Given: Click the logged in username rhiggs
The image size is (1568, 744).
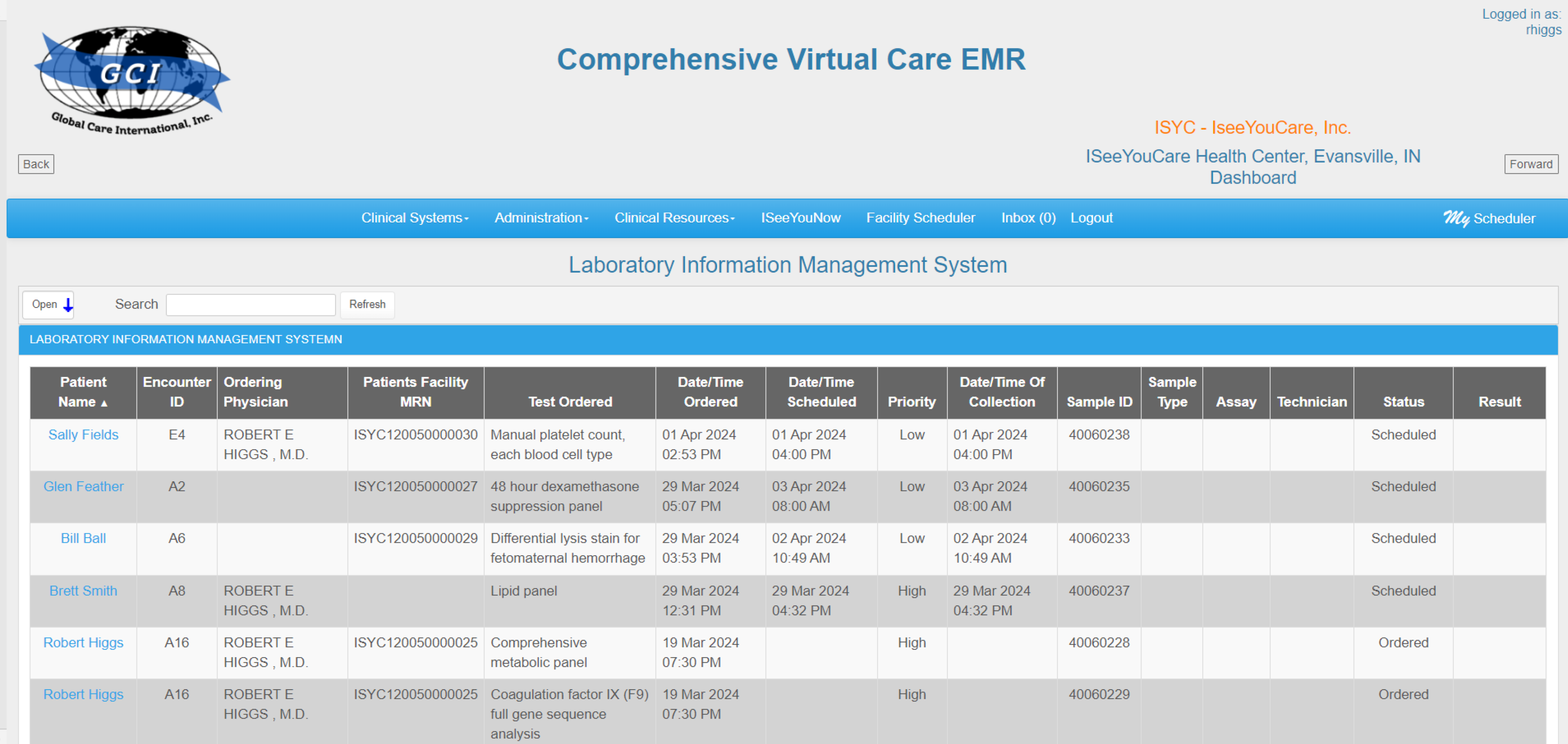Looking at the screenshot, I should coord(1544,30).
